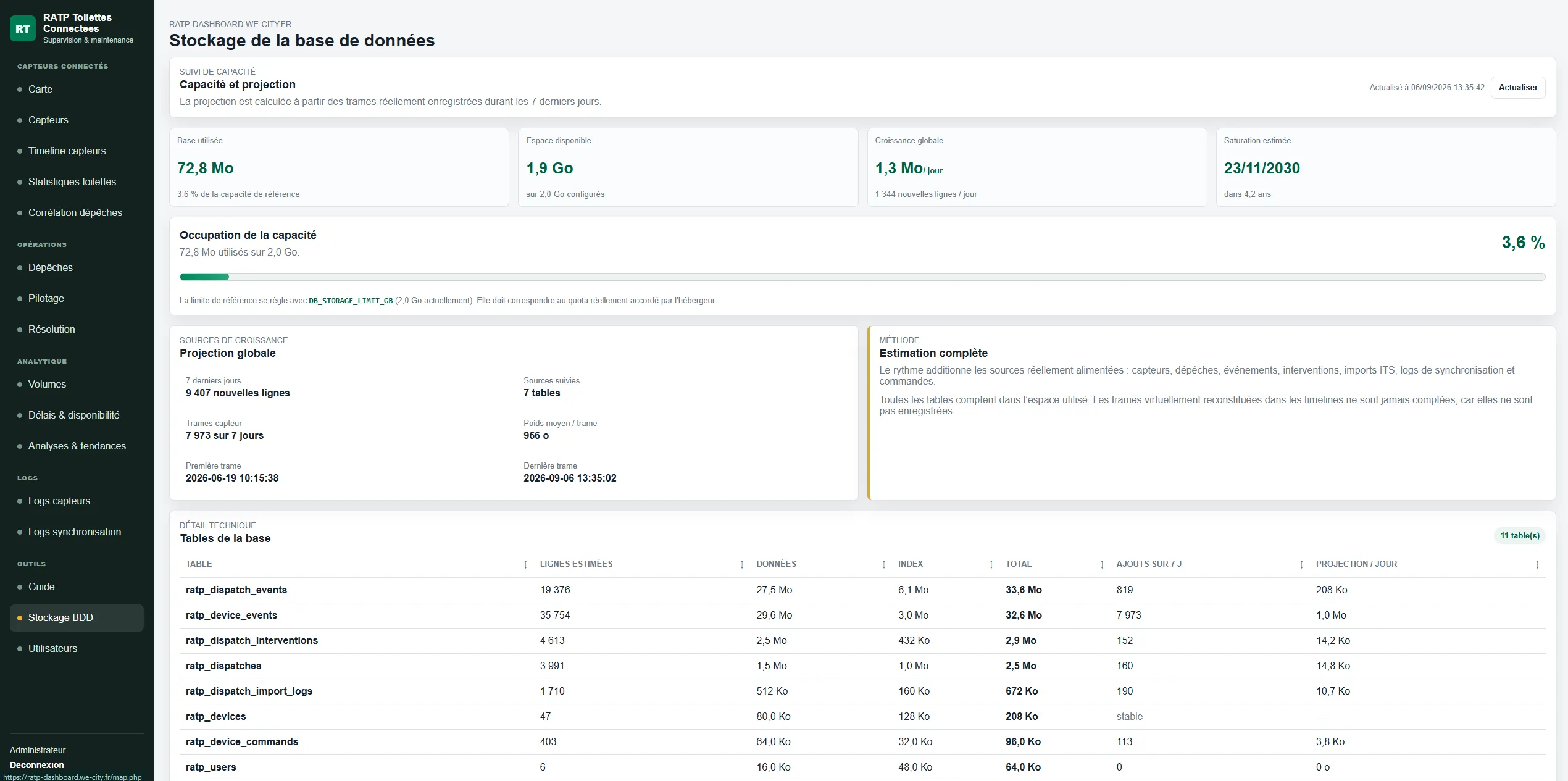Sort by PROJECTION / JOUR arrows
Viewport: 1568px width, 781px height.
click(1537, 564)
